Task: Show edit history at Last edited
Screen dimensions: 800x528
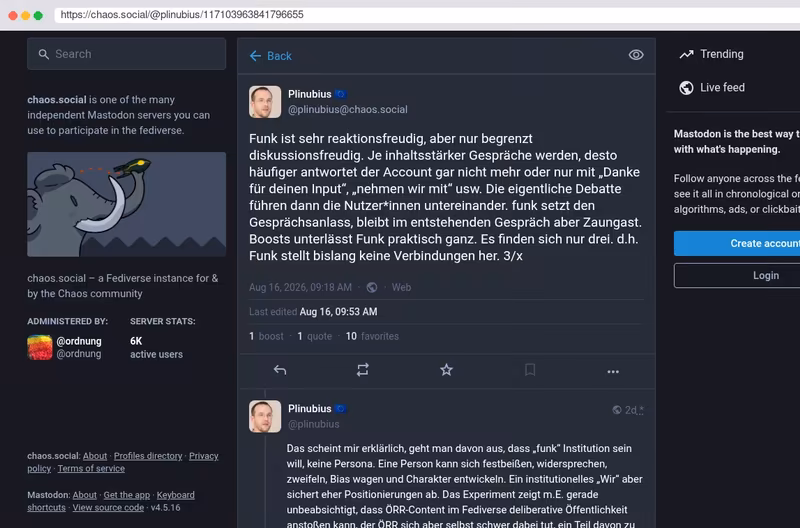Action: 313,312
